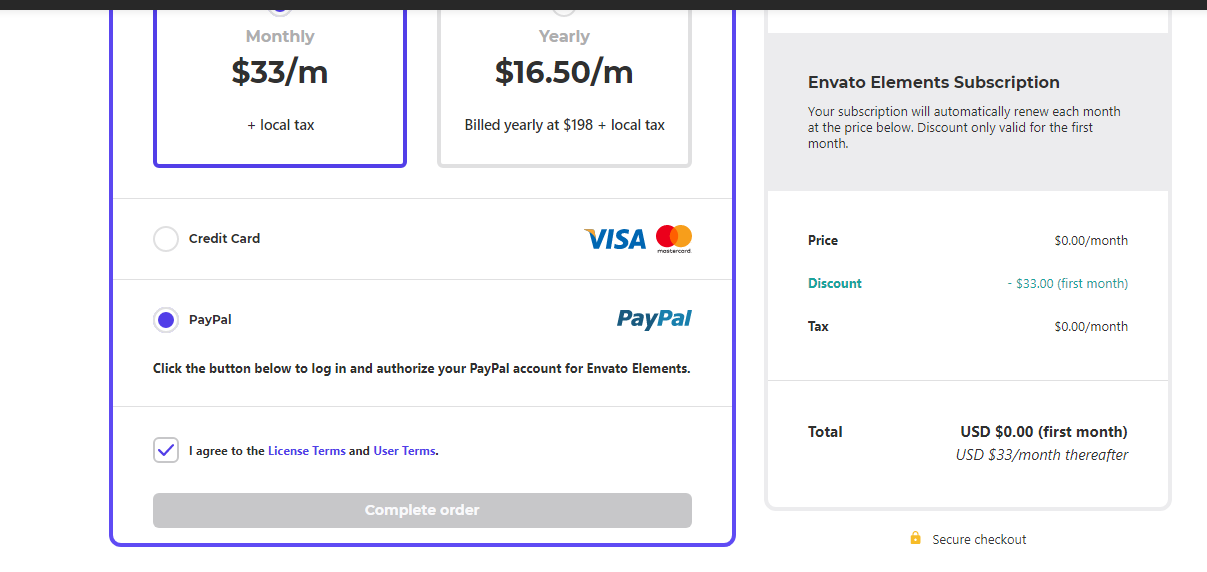Open the User Terms link
This screenshot has width=1207, height=572.
click(x=404, y=451)
